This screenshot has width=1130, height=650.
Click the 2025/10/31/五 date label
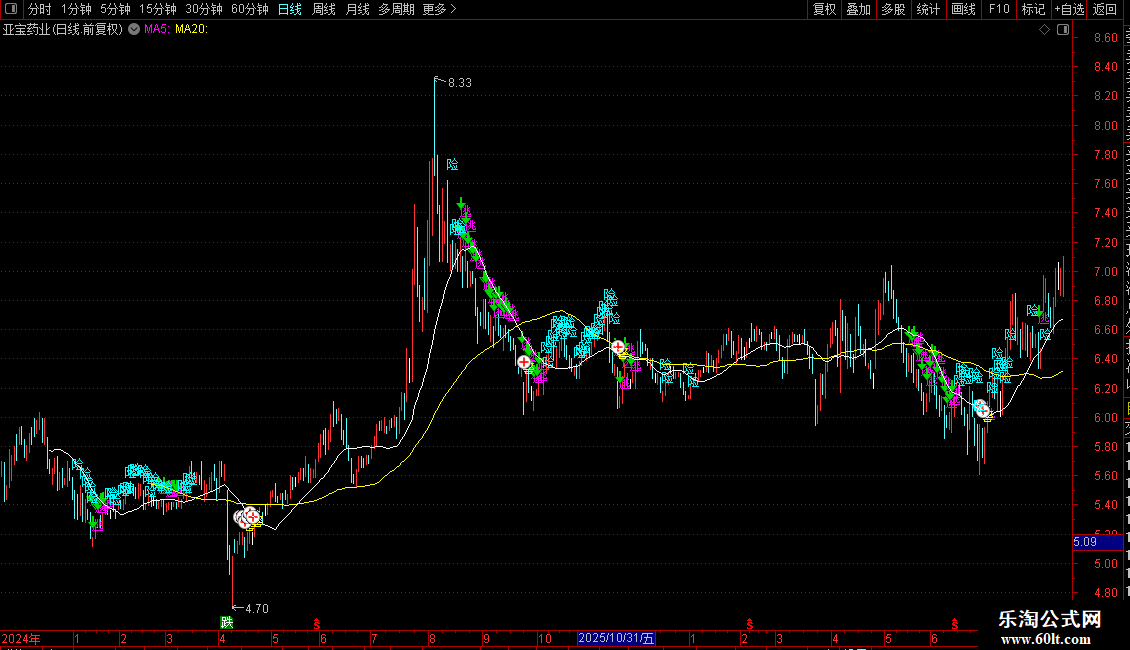pyautogui.click(x=616, y=638)
